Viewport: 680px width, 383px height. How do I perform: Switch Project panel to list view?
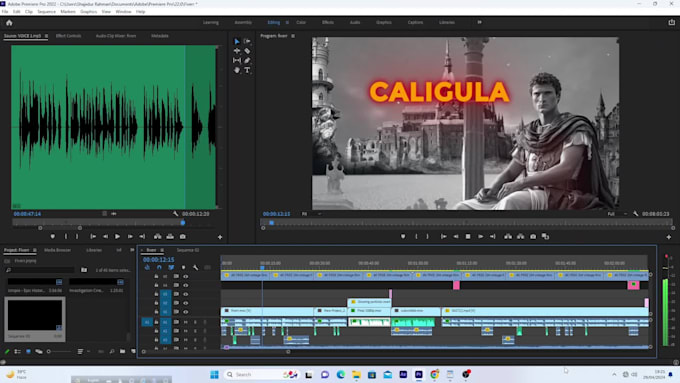point(17,351)
